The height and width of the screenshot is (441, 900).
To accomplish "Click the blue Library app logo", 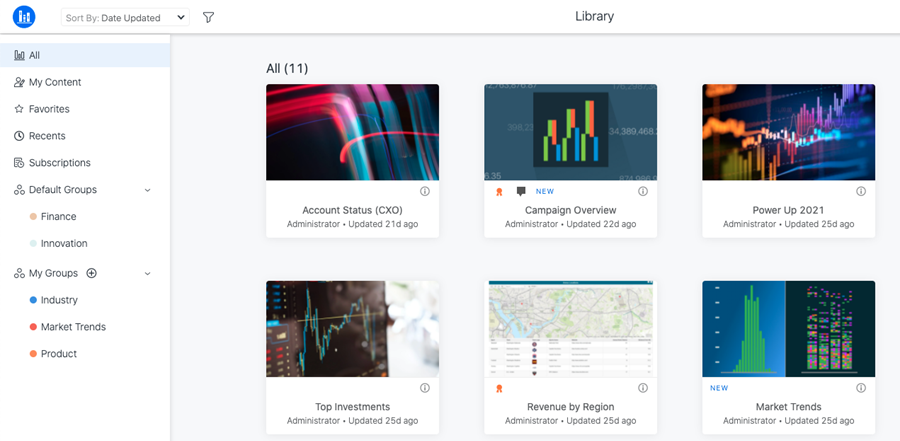I will click(24, 17).
